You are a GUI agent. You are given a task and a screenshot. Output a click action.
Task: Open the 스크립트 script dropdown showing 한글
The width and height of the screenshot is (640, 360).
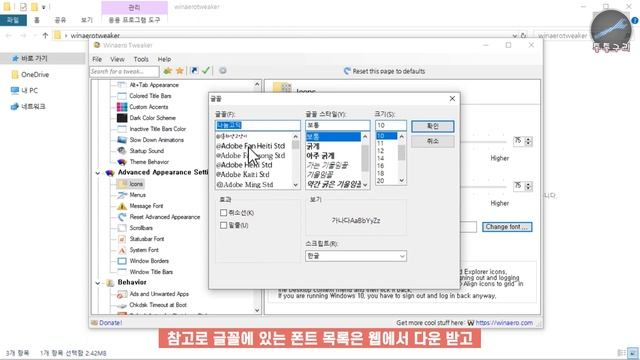point(356,256)
